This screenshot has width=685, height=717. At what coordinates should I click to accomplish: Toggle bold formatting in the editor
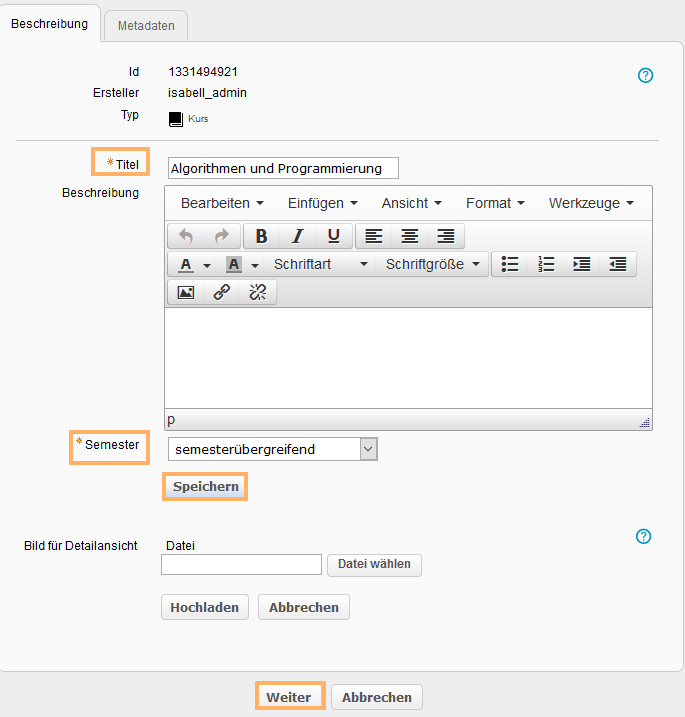(261, 236)
